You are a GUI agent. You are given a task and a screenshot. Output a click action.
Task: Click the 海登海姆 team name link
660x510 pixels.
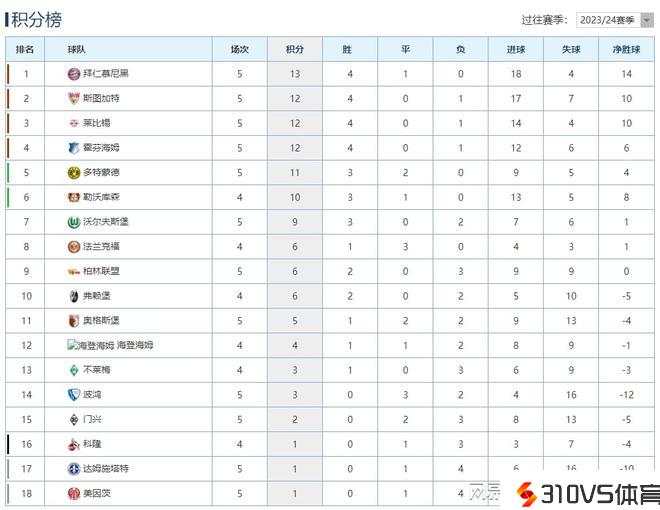point(134,345)
